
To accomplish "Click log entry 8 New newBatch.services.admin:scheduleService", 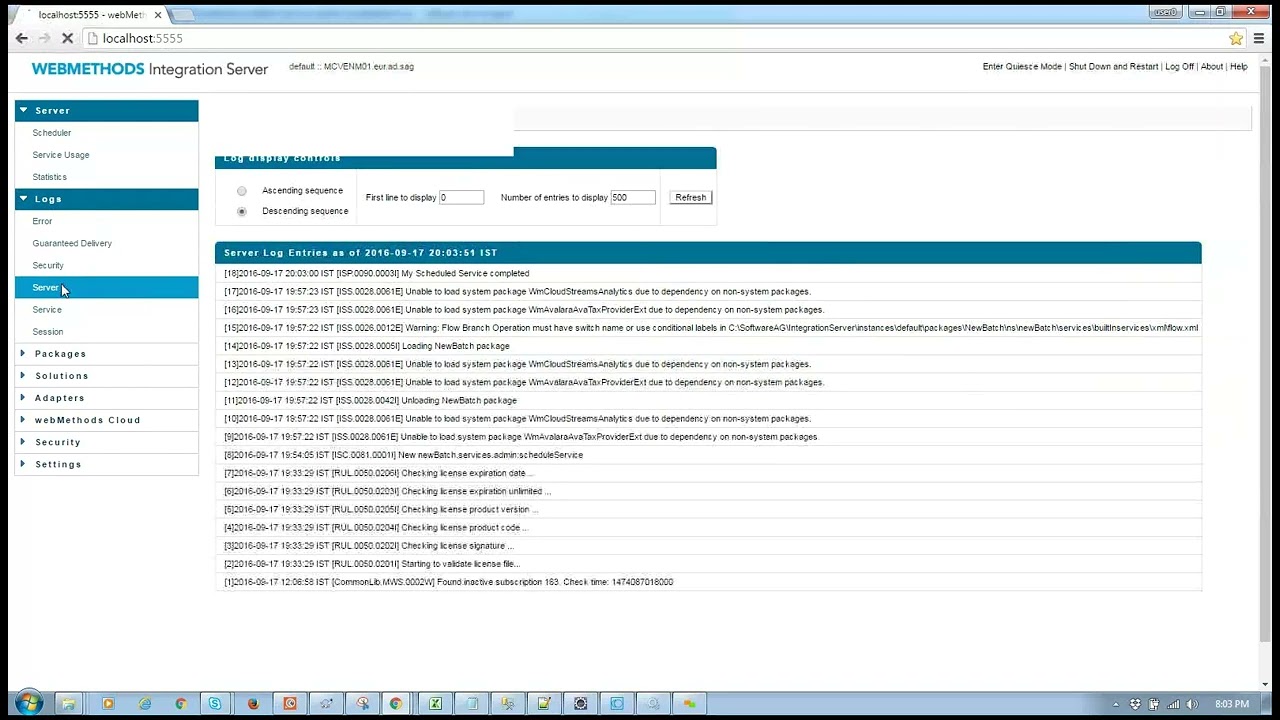I will pos(708,455).
